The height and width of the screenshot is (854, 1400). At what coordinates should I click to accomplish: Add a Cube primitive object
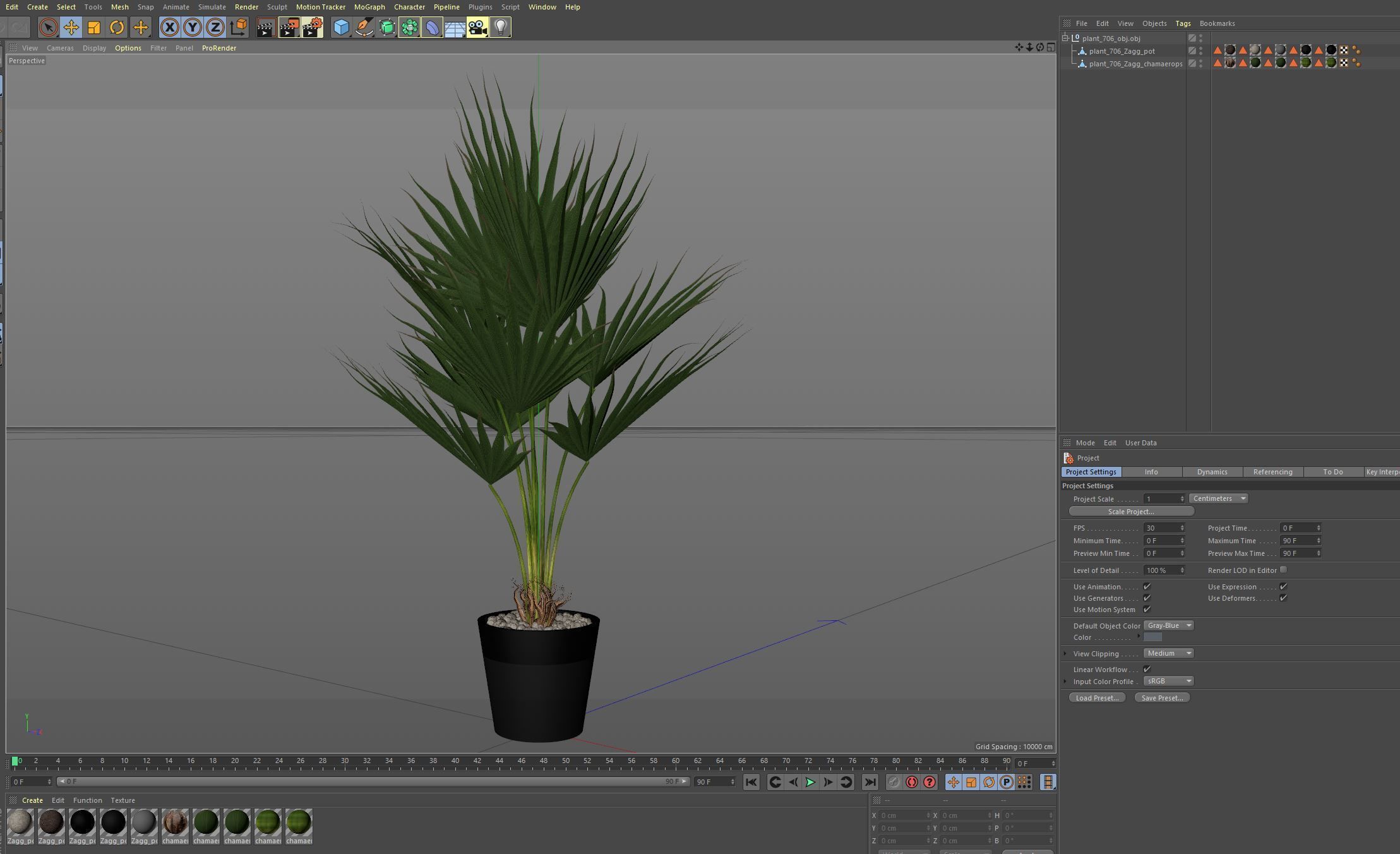click(x=341, y=27)
